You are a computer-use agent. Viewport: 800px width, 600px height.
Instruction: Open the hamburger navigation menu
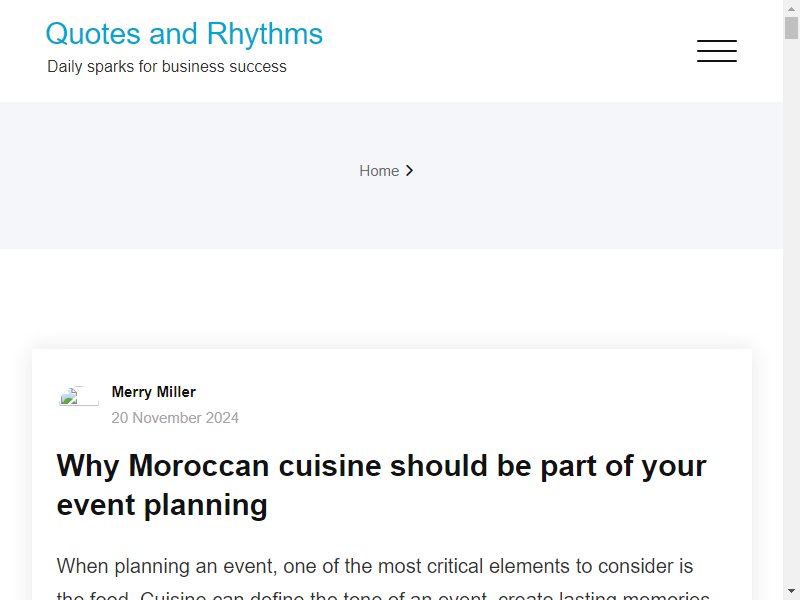coord(716,51)
